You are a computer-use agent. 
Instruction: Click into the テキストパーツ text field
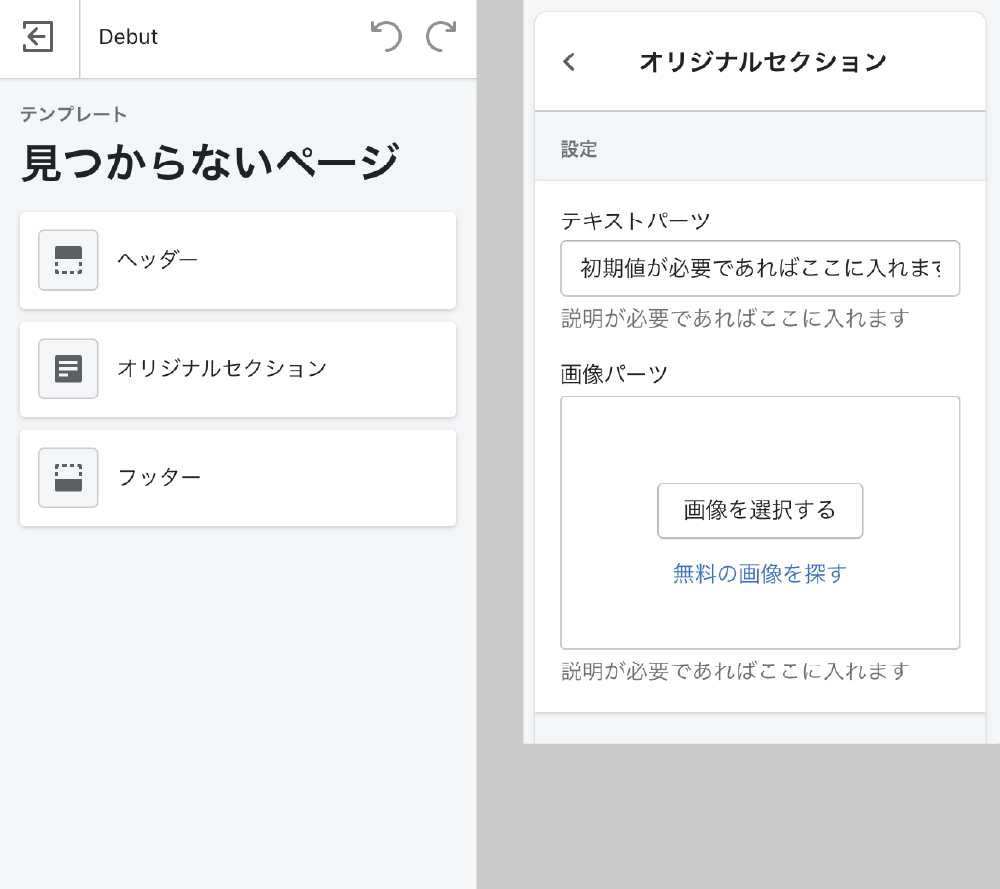point(760,268)
